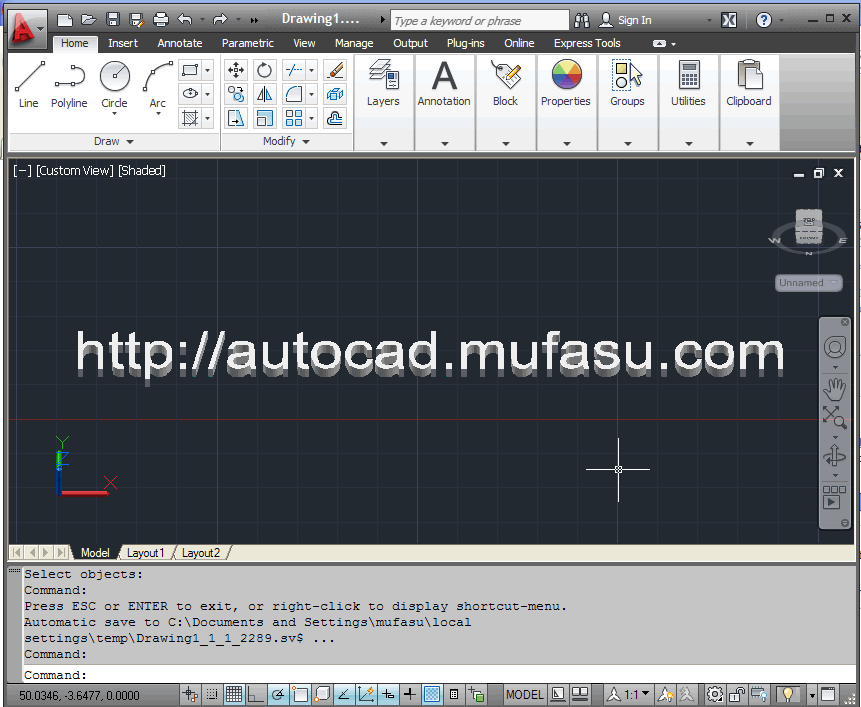861x707 pixels.
Task: Expand the Properties panel with its chevron
Action: 566,143
